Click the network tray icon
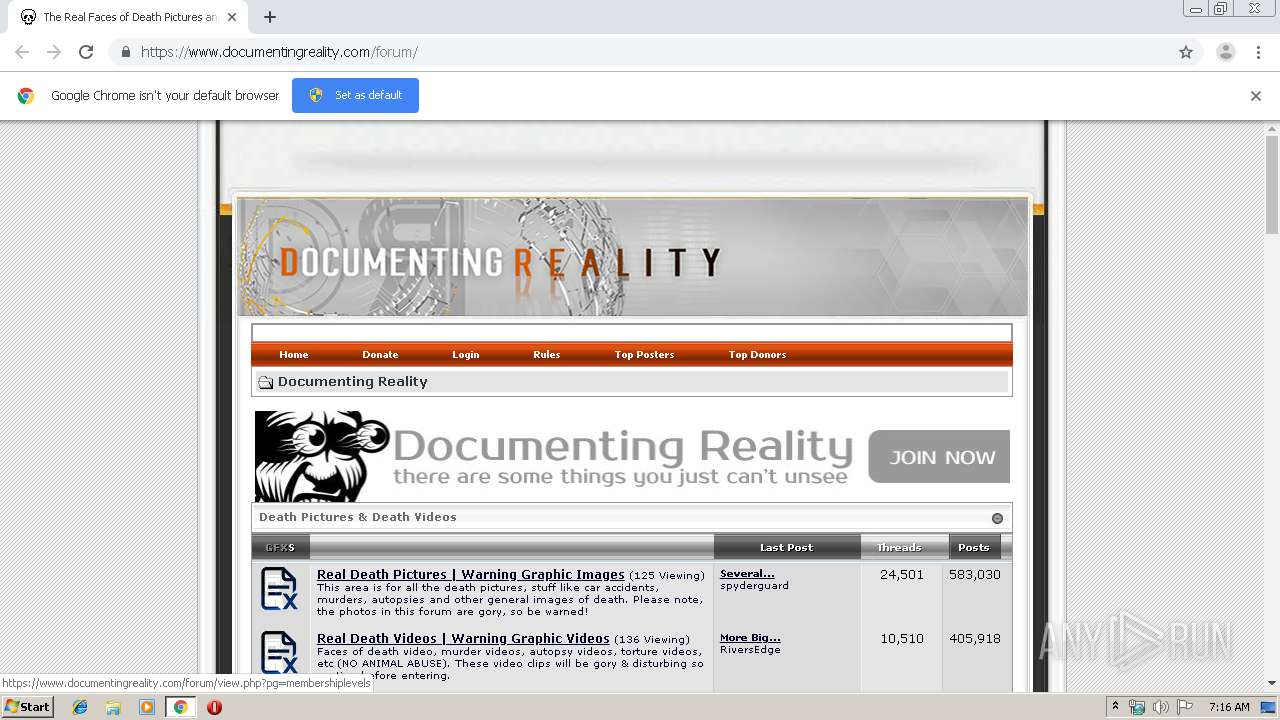This screenshot has width=1280, height=720. click(1137, 707)
